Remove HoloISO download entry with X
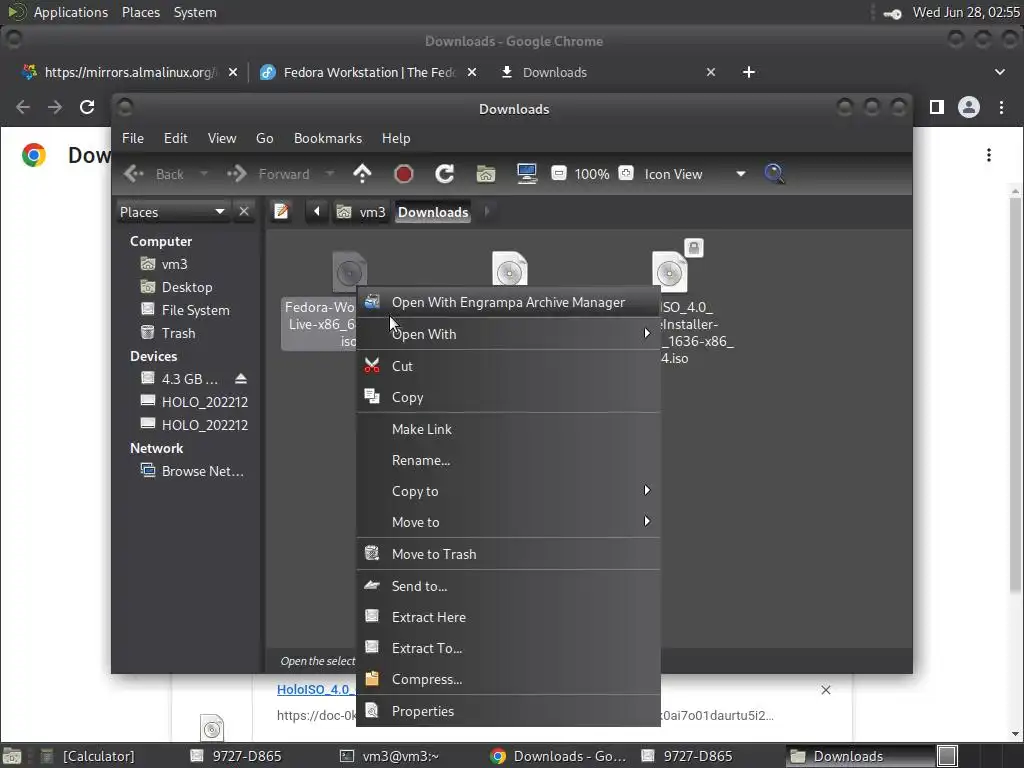Image resolution: width=1024 pixels, height=768 pixels. pyautogui.click(x=825, y=690)
